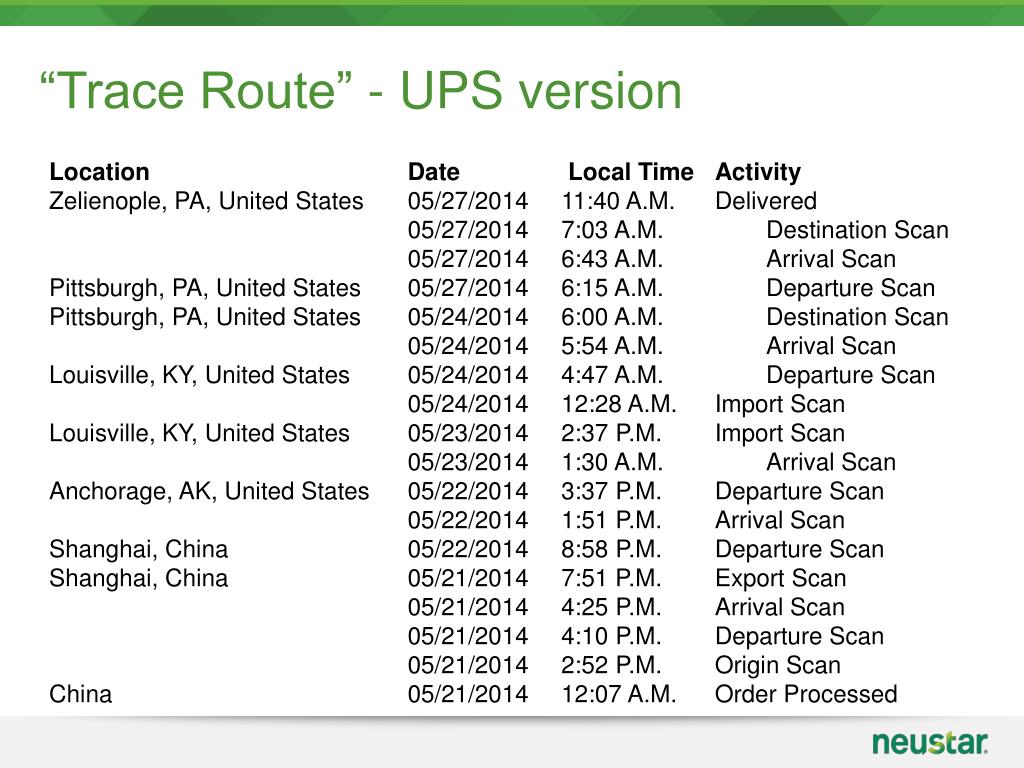Click the first Shanghai, China location entry

pos(138,549)
